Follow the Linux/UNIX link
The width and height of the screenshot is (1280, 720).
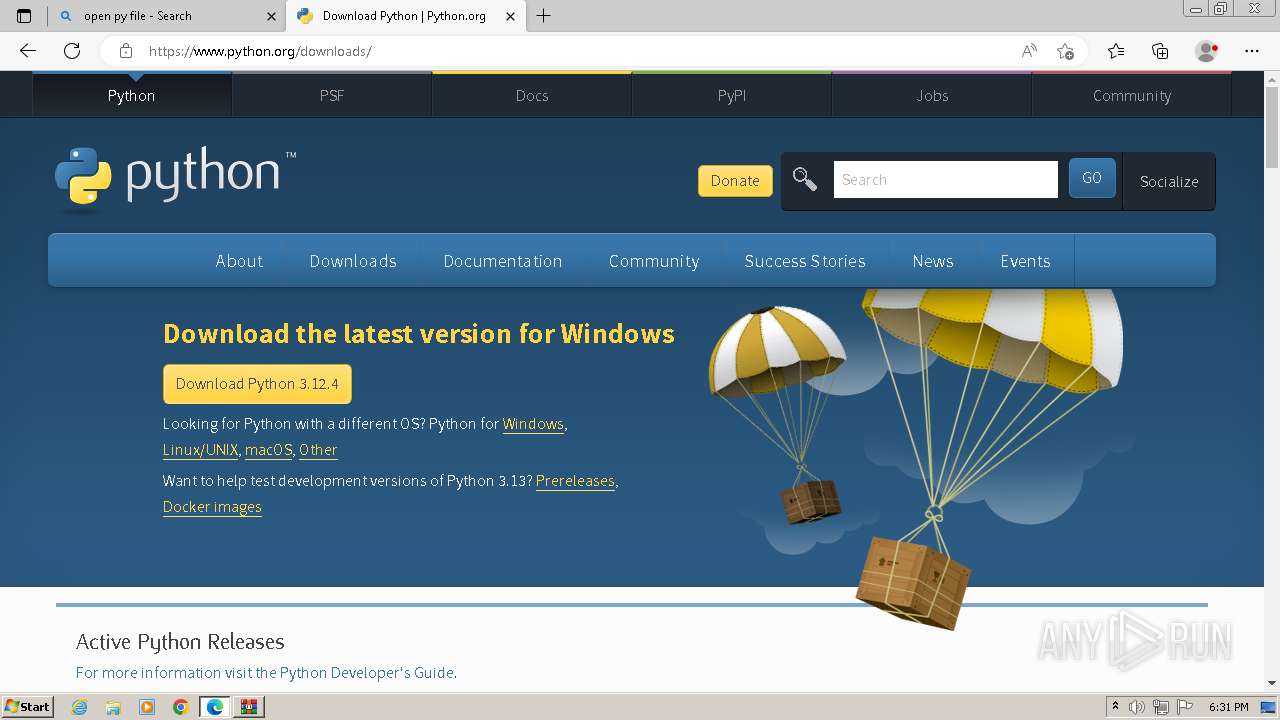(201, 450)
